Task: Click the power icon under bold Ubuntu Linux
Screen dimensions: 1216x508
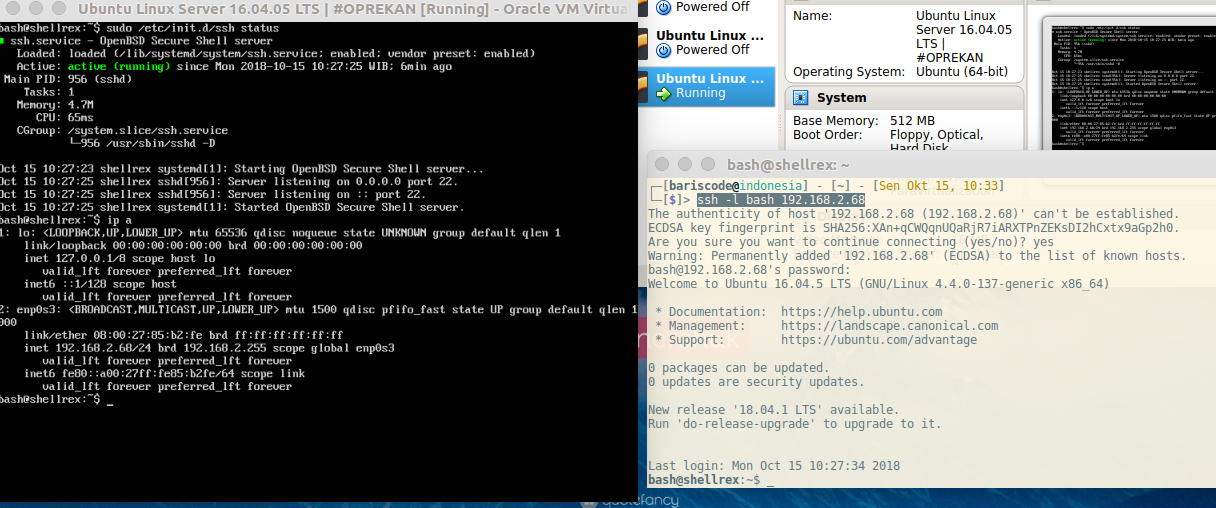Action: tap(664, 50)
